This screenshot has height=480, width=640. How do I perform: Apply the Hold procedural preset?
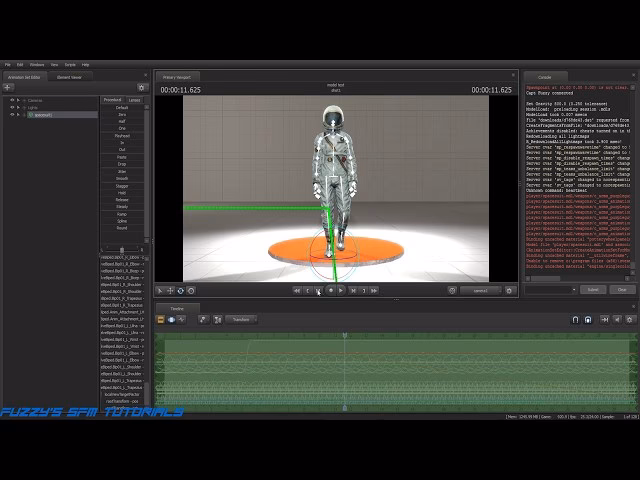pyautogui.click(x=122, y=193)
